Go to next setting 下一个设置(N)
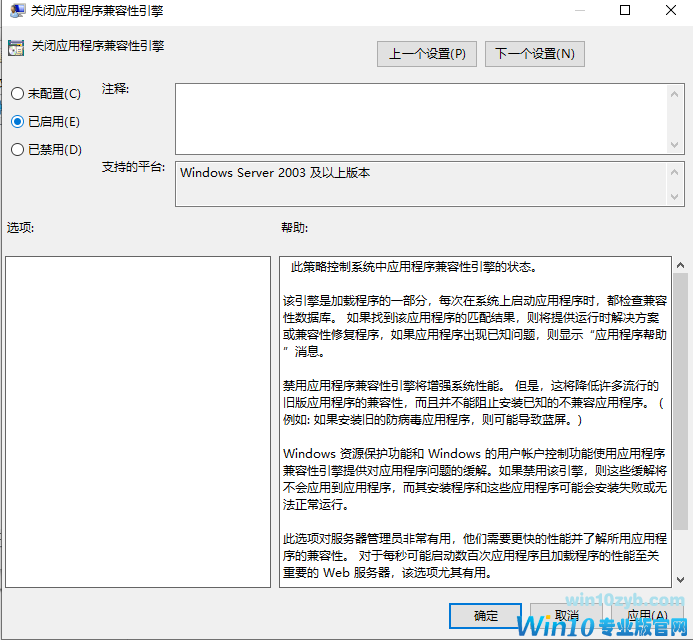693x640 pixels. click(x=534, y=54)
